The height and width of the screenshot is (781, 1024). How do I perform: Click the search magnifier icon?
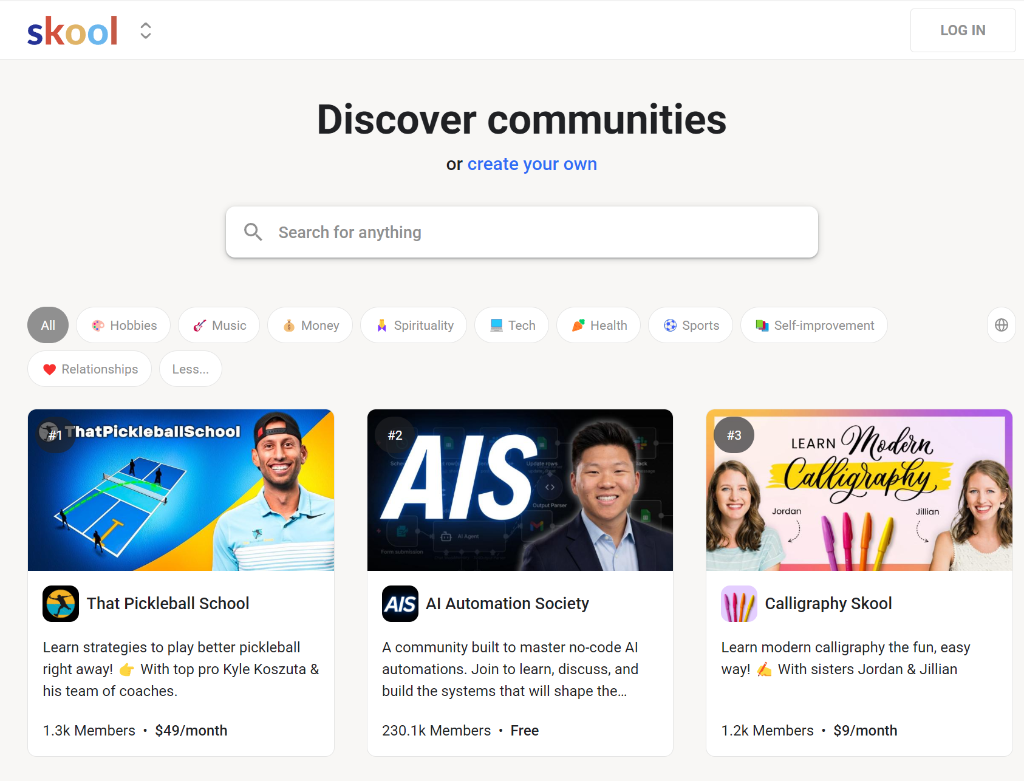coord(253,231)
